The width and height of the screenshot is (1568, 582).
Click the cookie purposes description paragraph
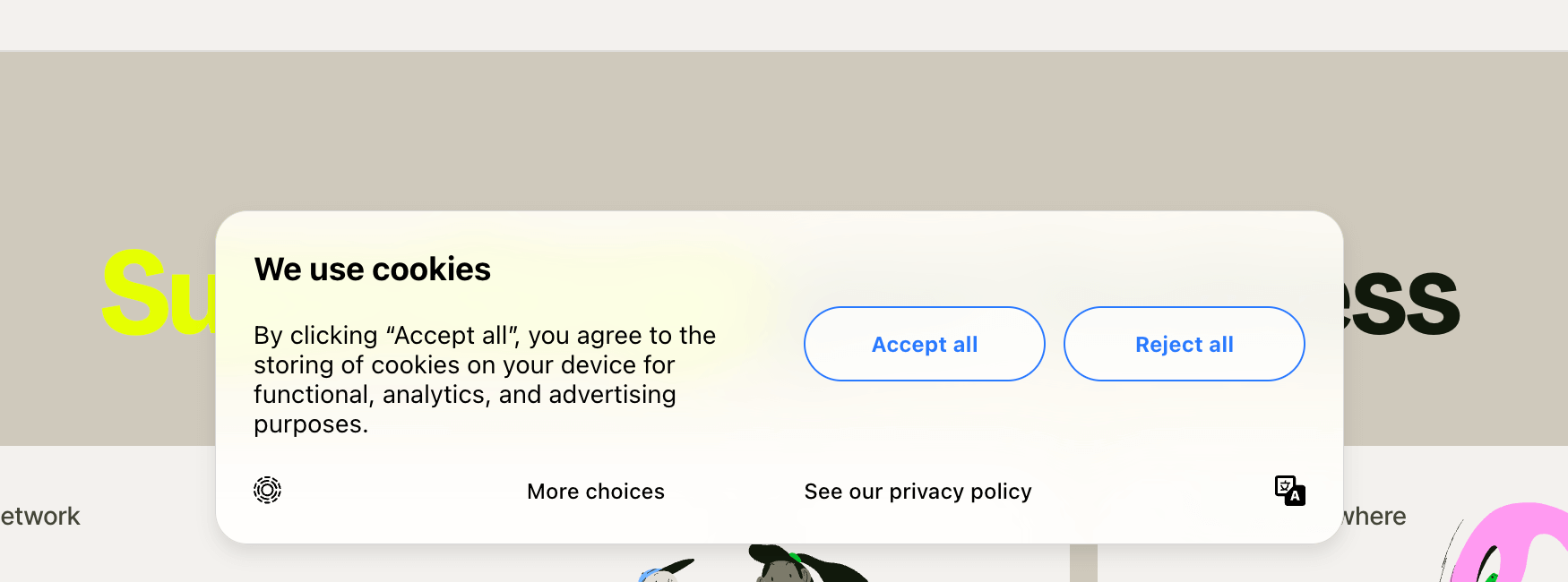tap(484, 380)
